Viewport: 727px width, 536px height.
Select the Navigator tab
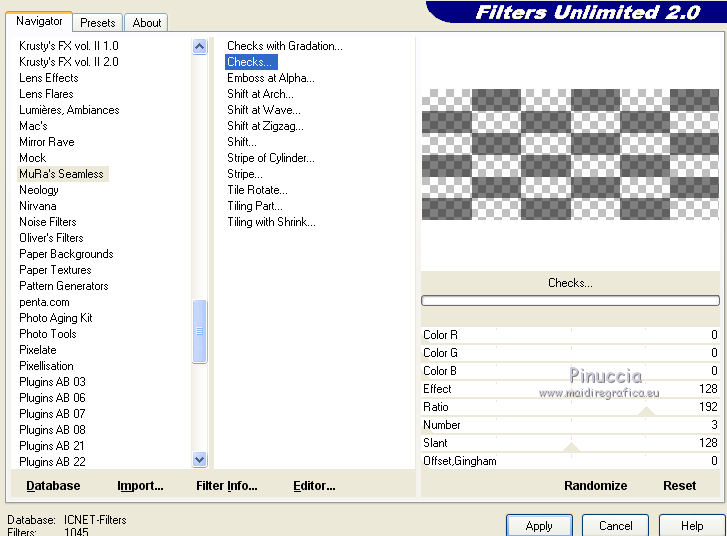pos(39,21)
